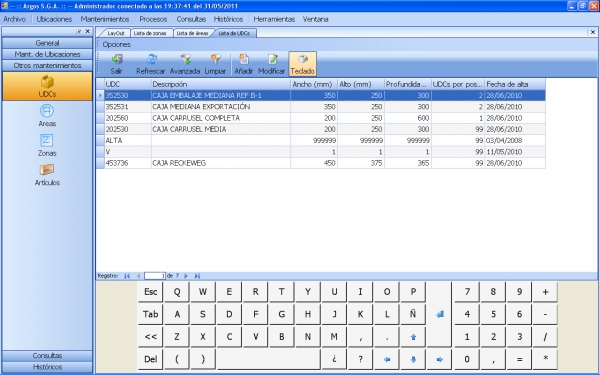
Task: Click the space bar key
Action: coord(269,359)
